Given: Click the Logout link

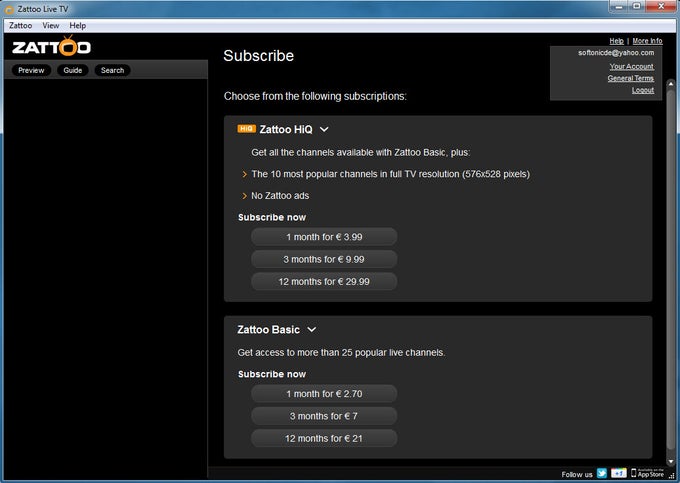Looking at the screenshot, I should (643, 90).
